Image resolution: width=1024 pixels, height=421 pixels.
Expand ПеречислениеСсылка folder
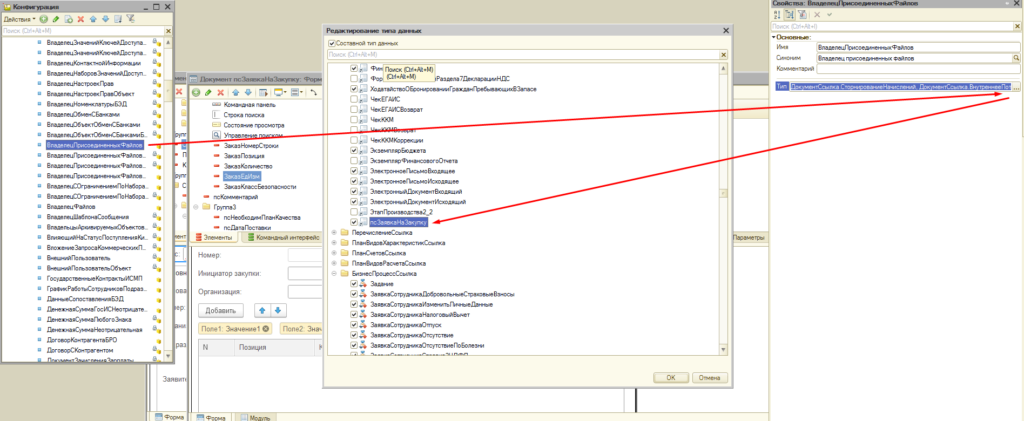335,232
